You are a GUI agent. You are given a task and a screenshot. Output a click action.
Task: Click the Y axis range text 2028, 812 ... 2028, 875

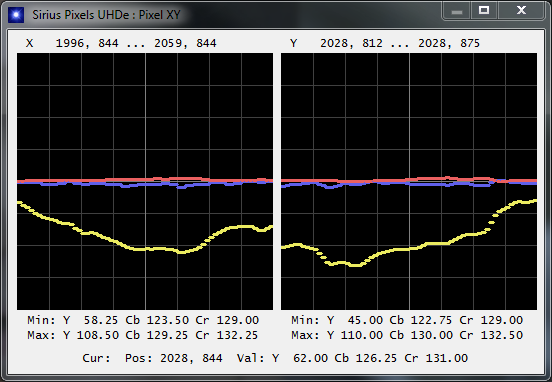[400, 43]
